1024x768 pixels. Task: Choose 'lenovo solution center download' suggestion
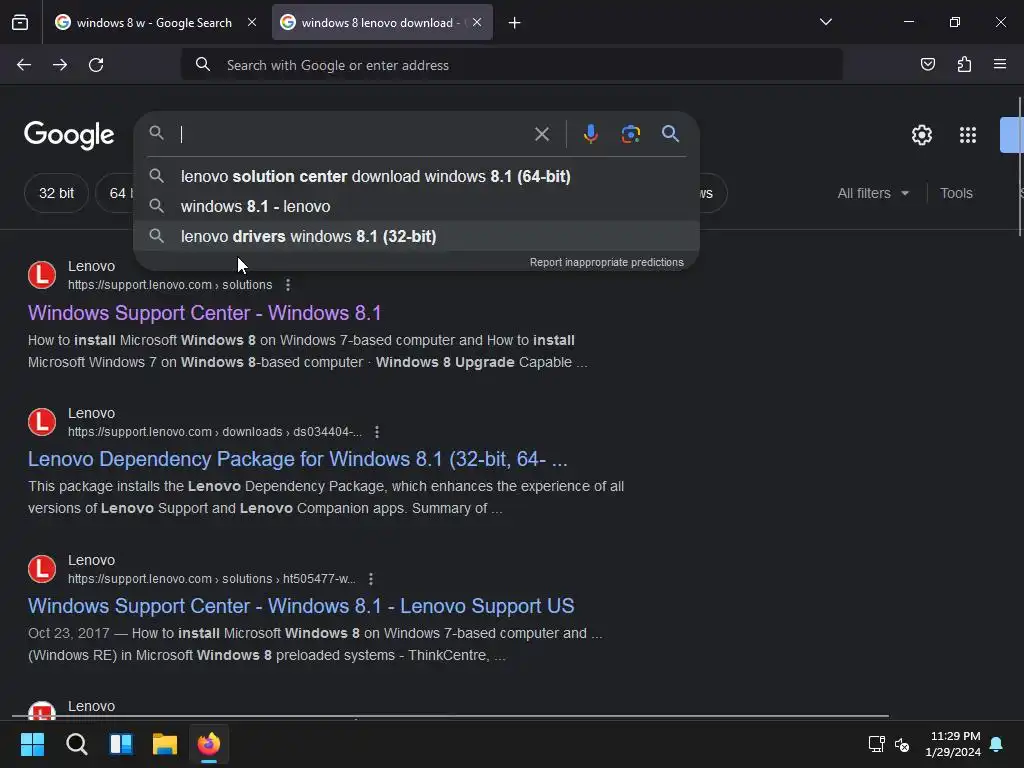tap(417, 176)
